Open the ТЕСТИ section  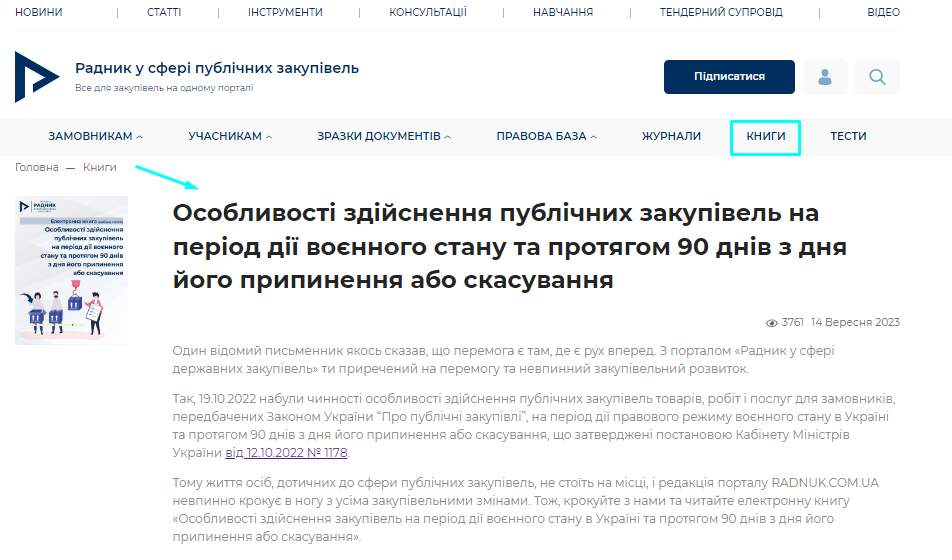(848, 136)
